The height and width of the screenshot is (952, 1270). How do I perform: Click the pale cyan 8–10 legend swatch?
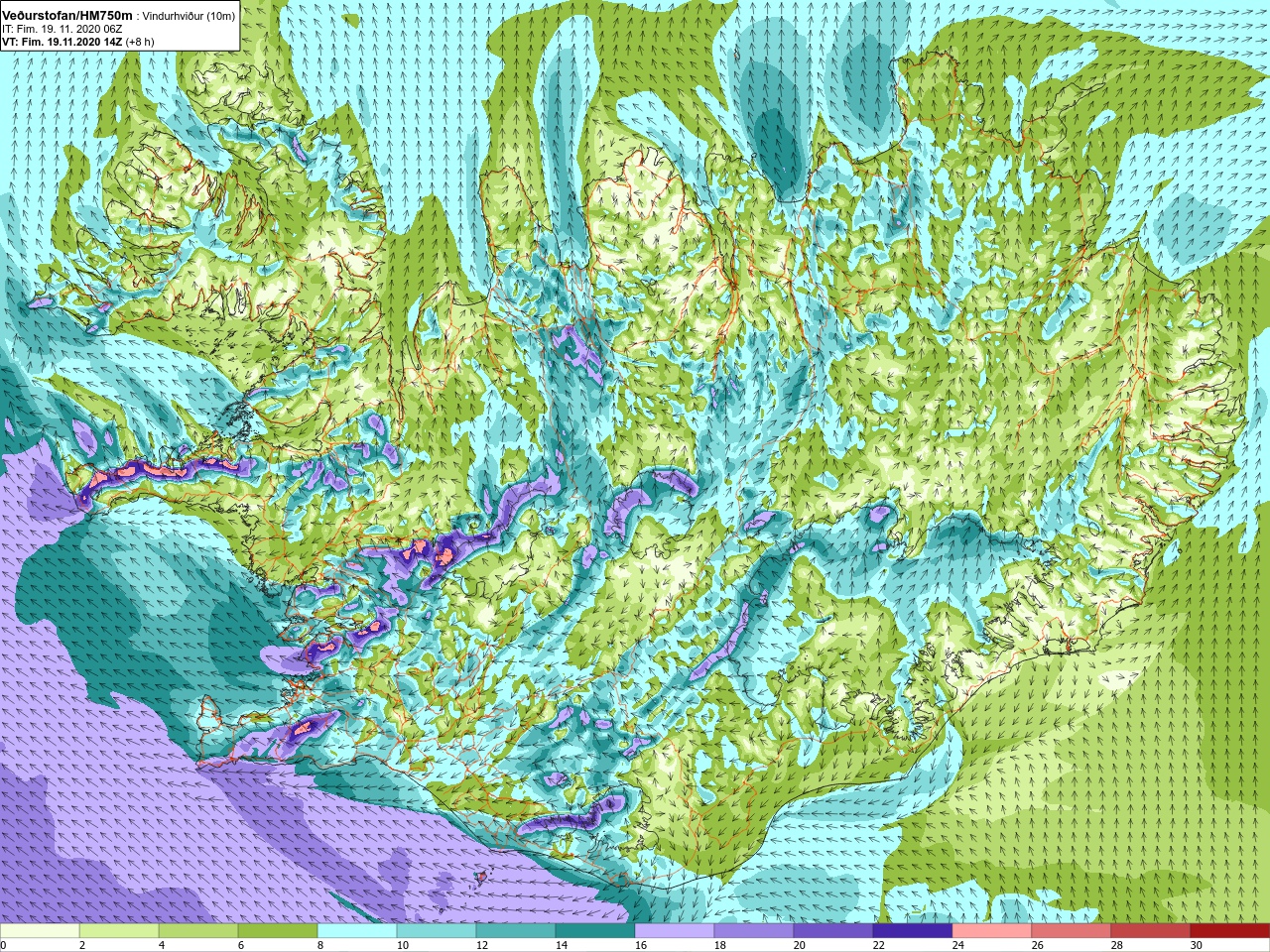point(357,932)
